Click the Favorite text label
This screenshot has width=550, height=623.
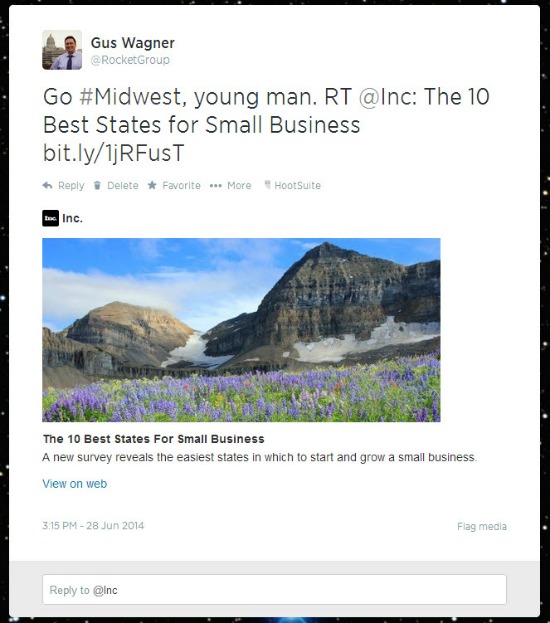(181, 186)
